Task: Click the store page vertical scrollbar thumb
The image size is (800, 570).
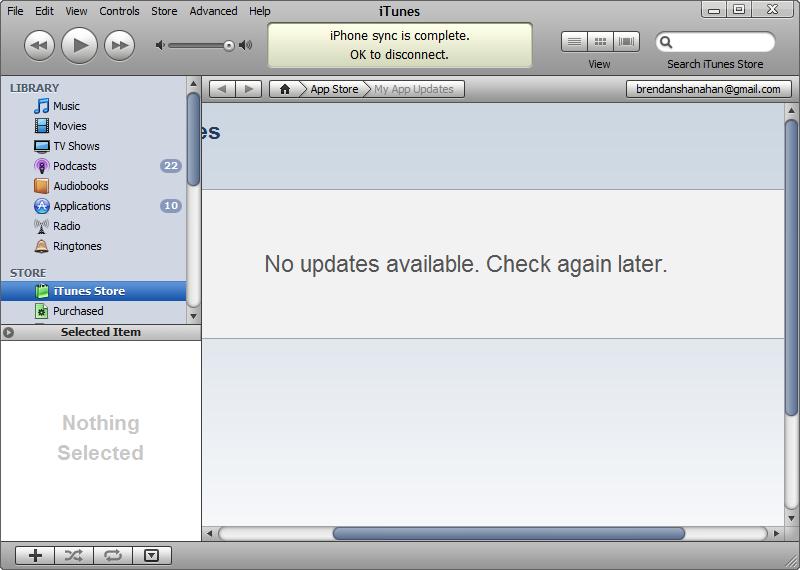Action: tap(791, 267)
